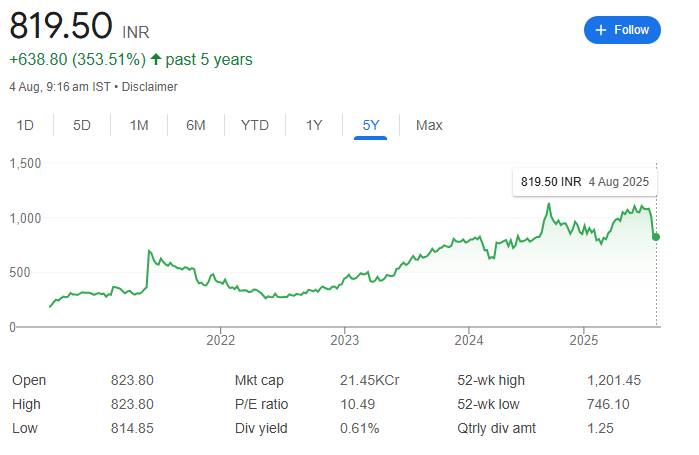Screen dimensions: 699x455
Task: Show the YTD chart view
Action: pyautogui.click(x=255, y=125)
